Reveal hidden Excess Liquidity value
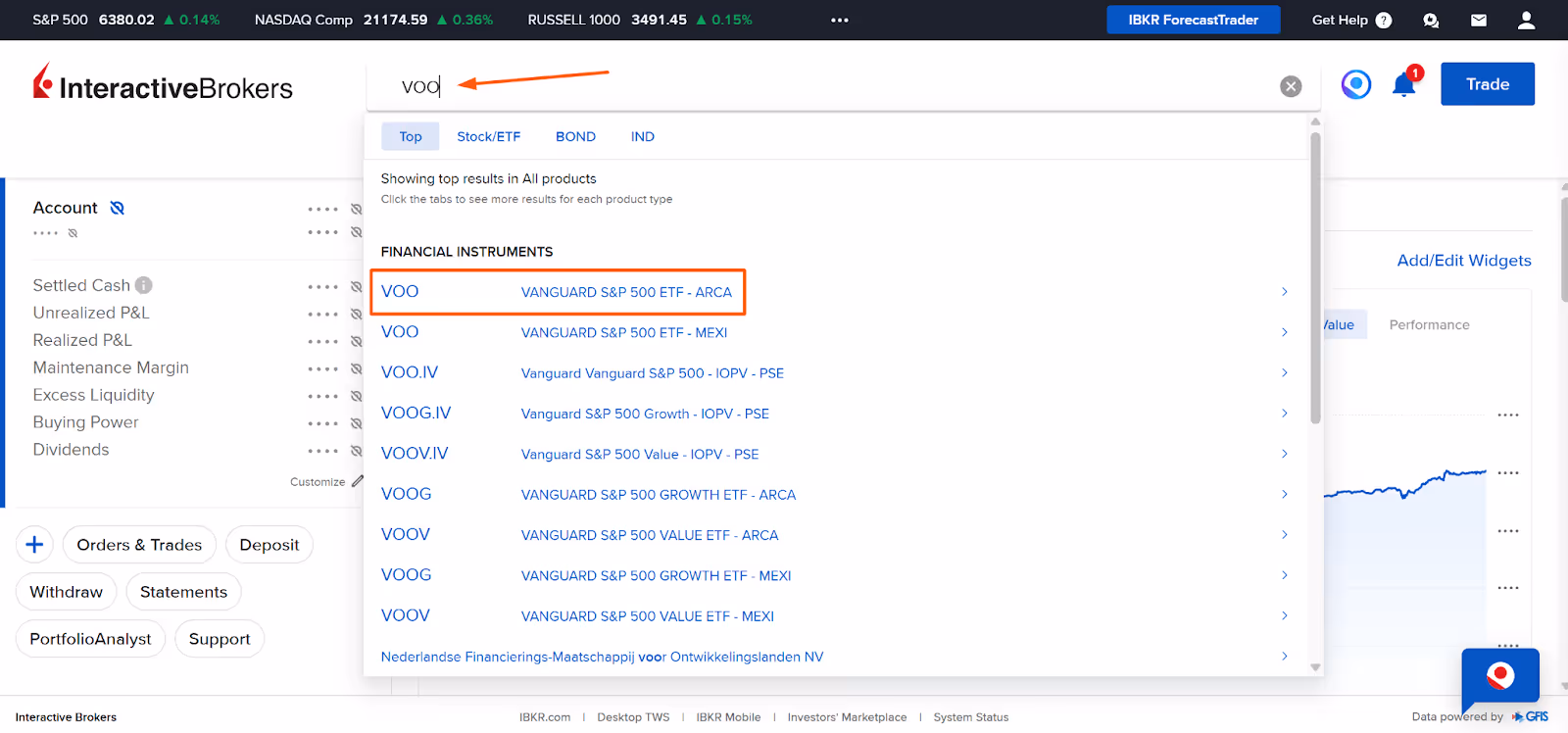The height and width of the screenshot is (733, 1568). tap(357, 396)
